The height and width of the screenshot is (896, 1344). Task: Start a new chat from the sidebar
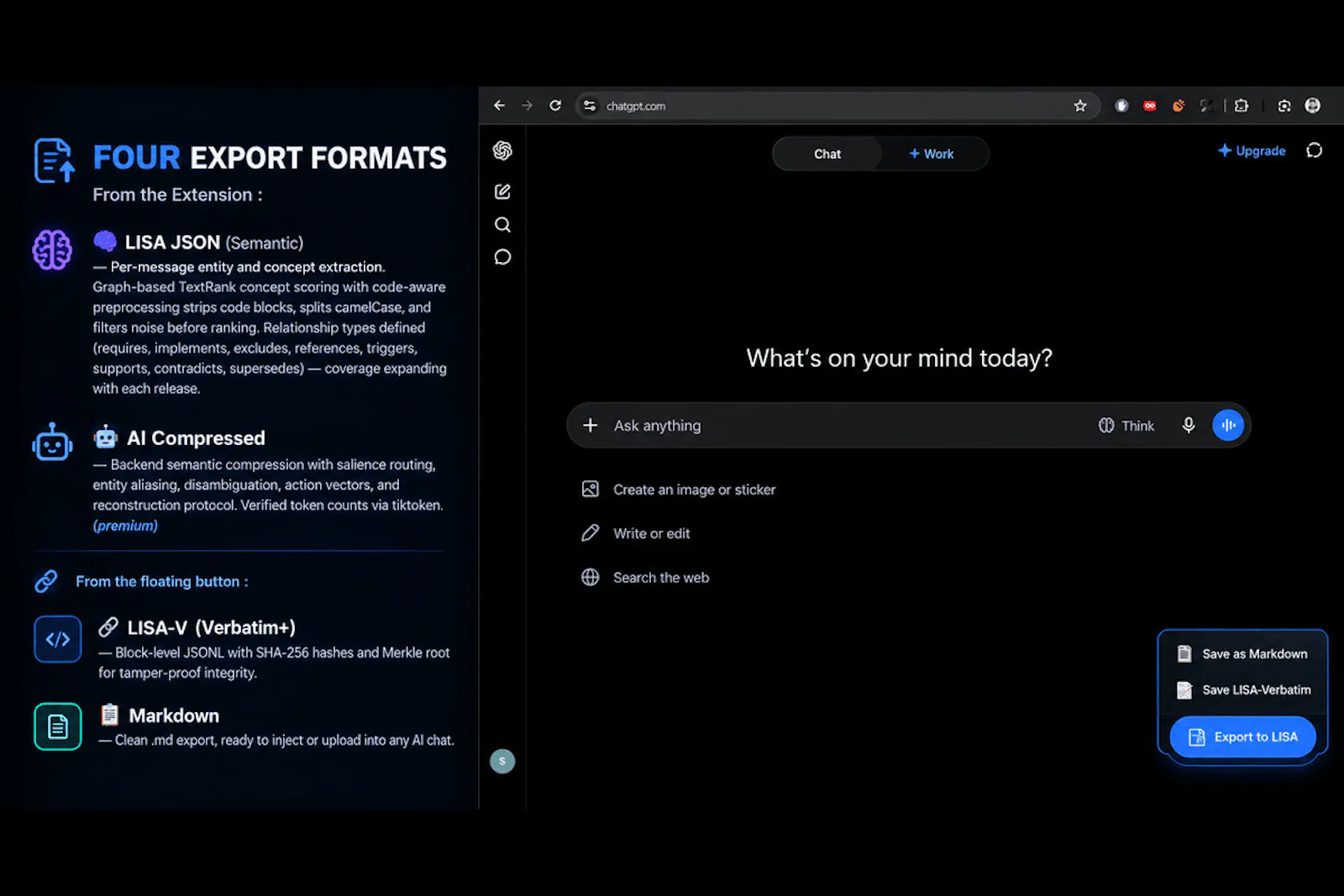tap(502, 191)
